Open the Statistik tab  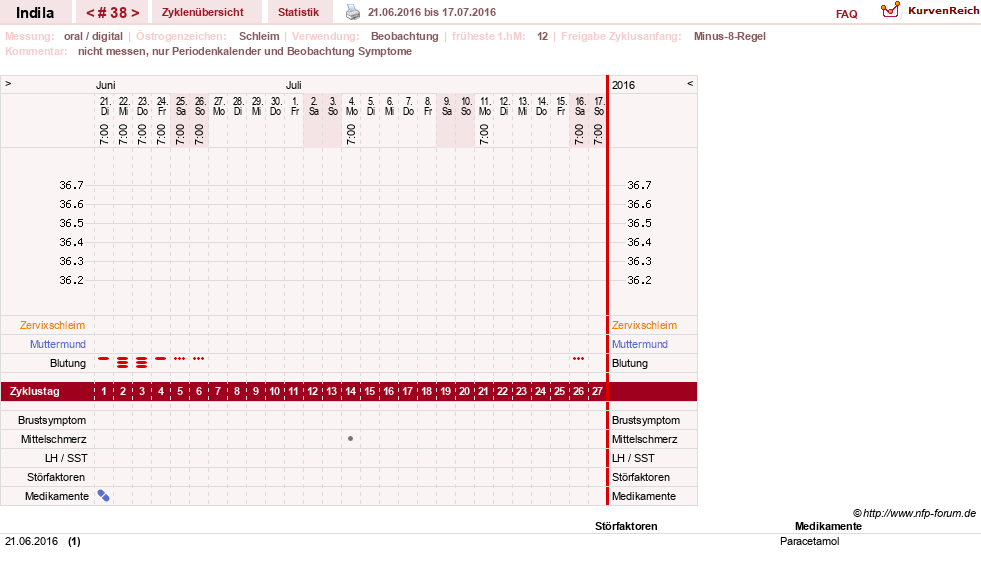[x=298, y=12]
